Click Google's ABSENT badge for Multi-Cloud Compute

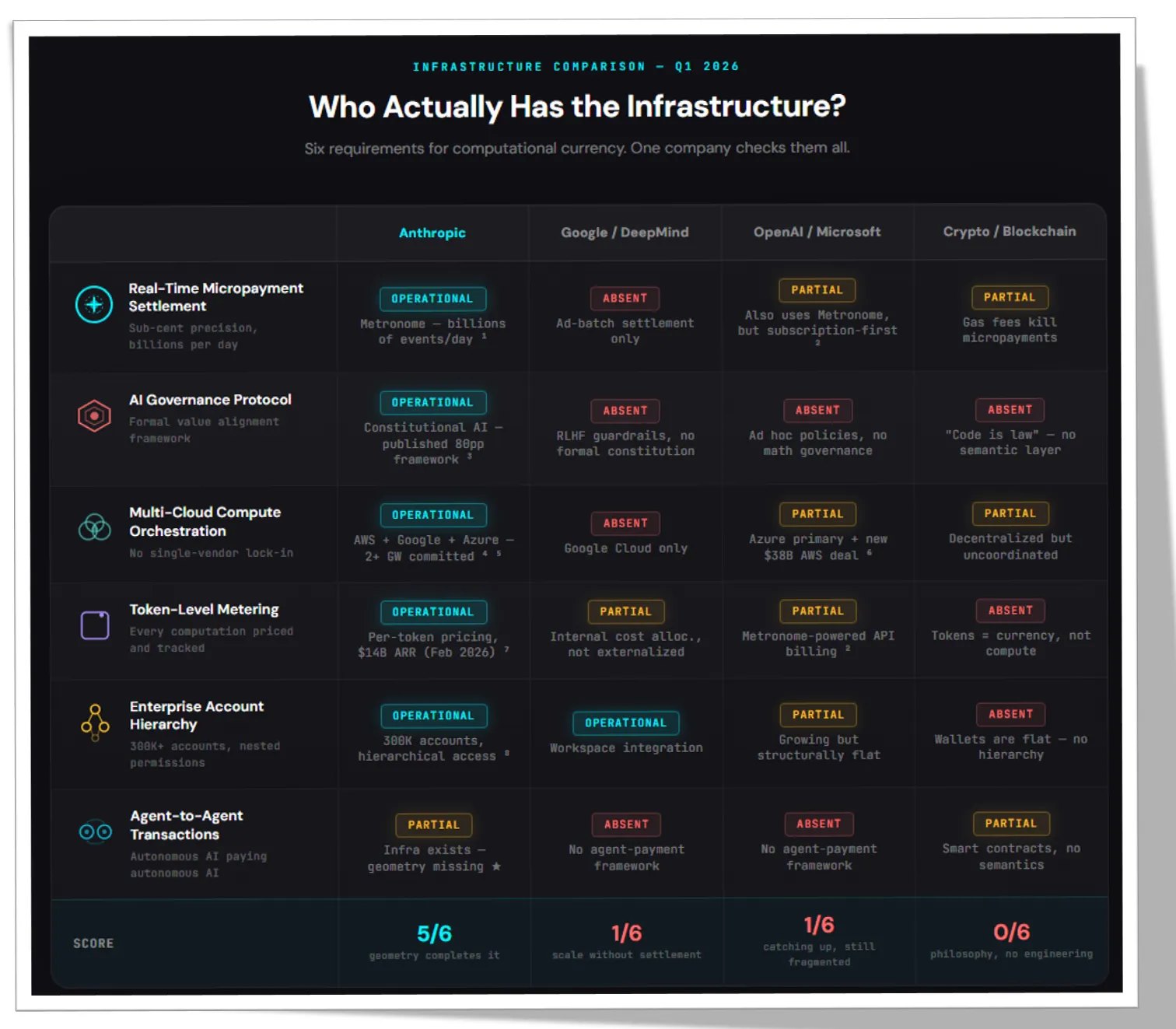pos(626,523)
